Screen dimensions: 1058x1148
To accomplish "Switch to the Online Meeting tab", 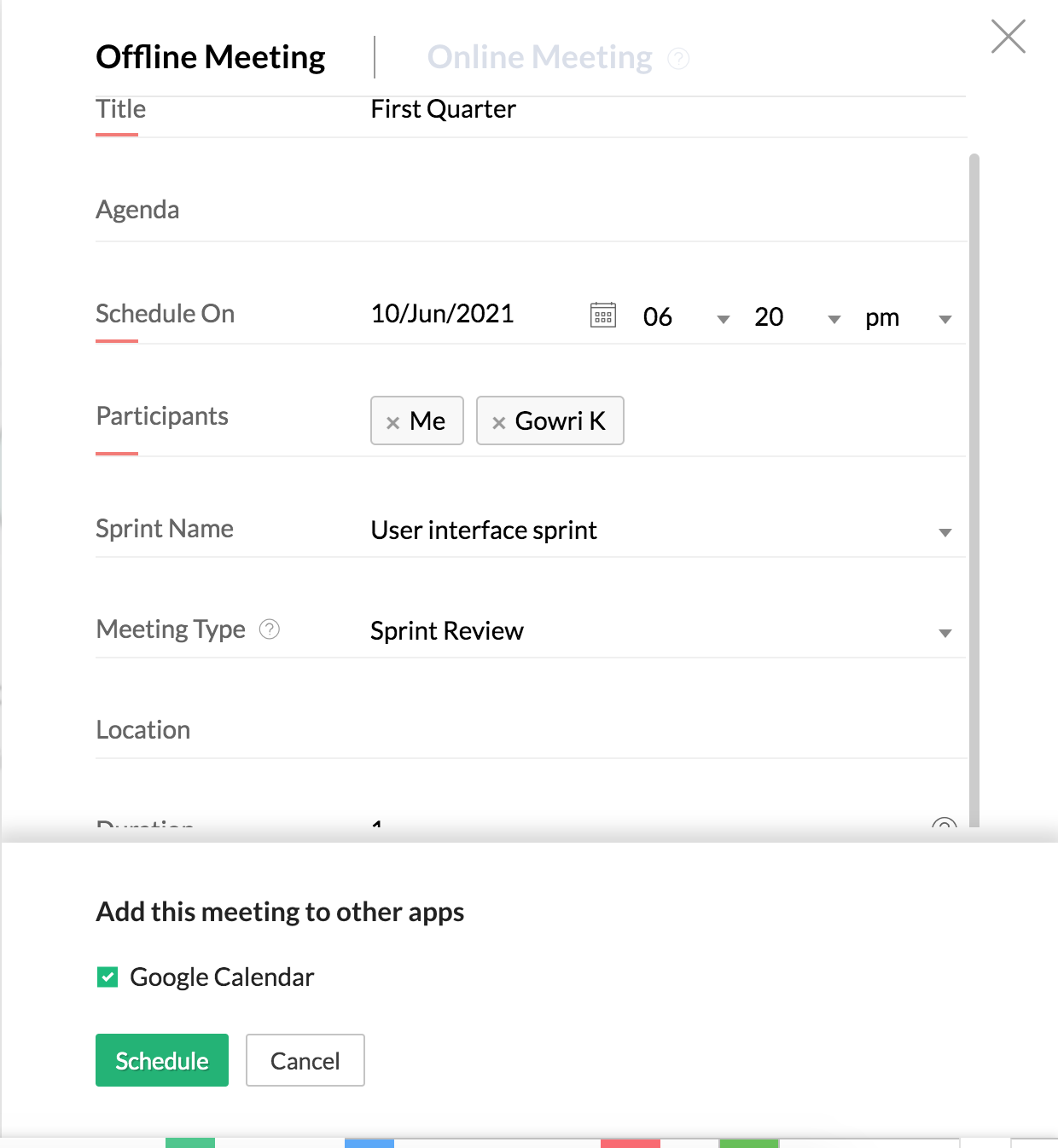I will point(539,57).
